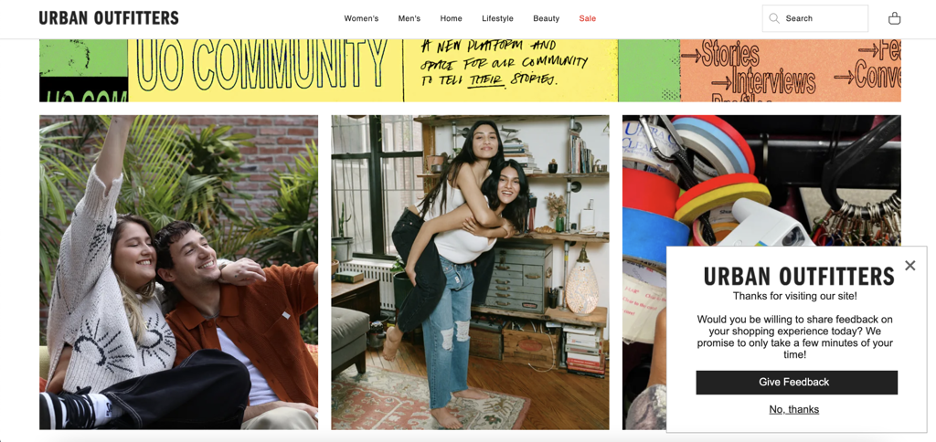936x442 pixels.
Task: Click the Give Feedback button
Action: point(796,382)
